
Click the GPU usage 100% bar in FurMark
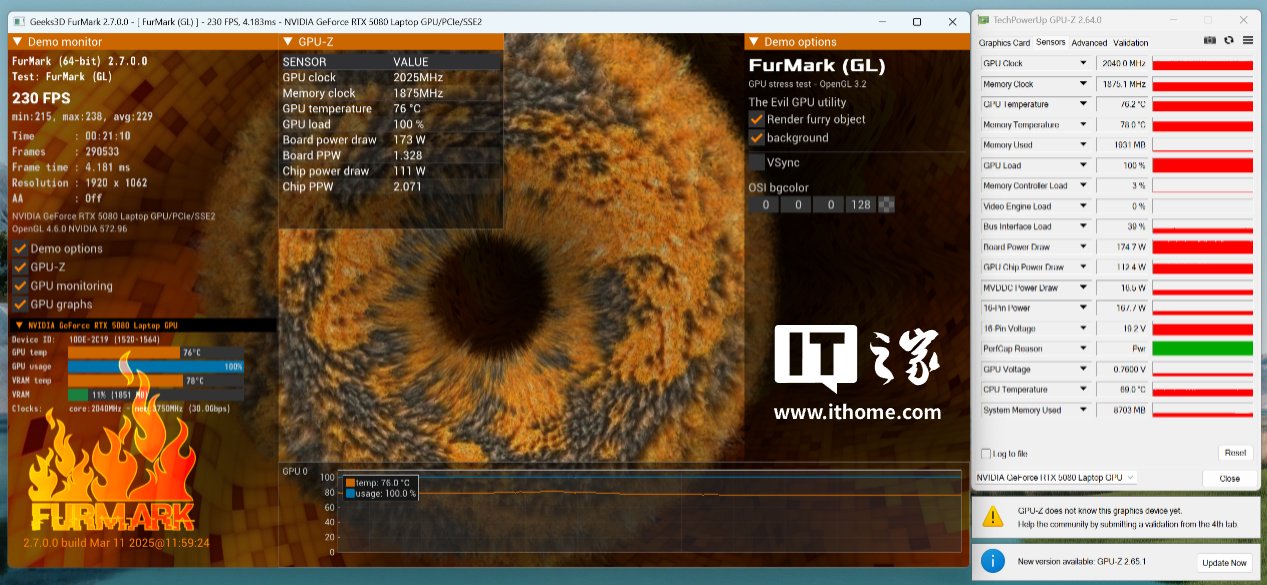(x=156, y=367)
